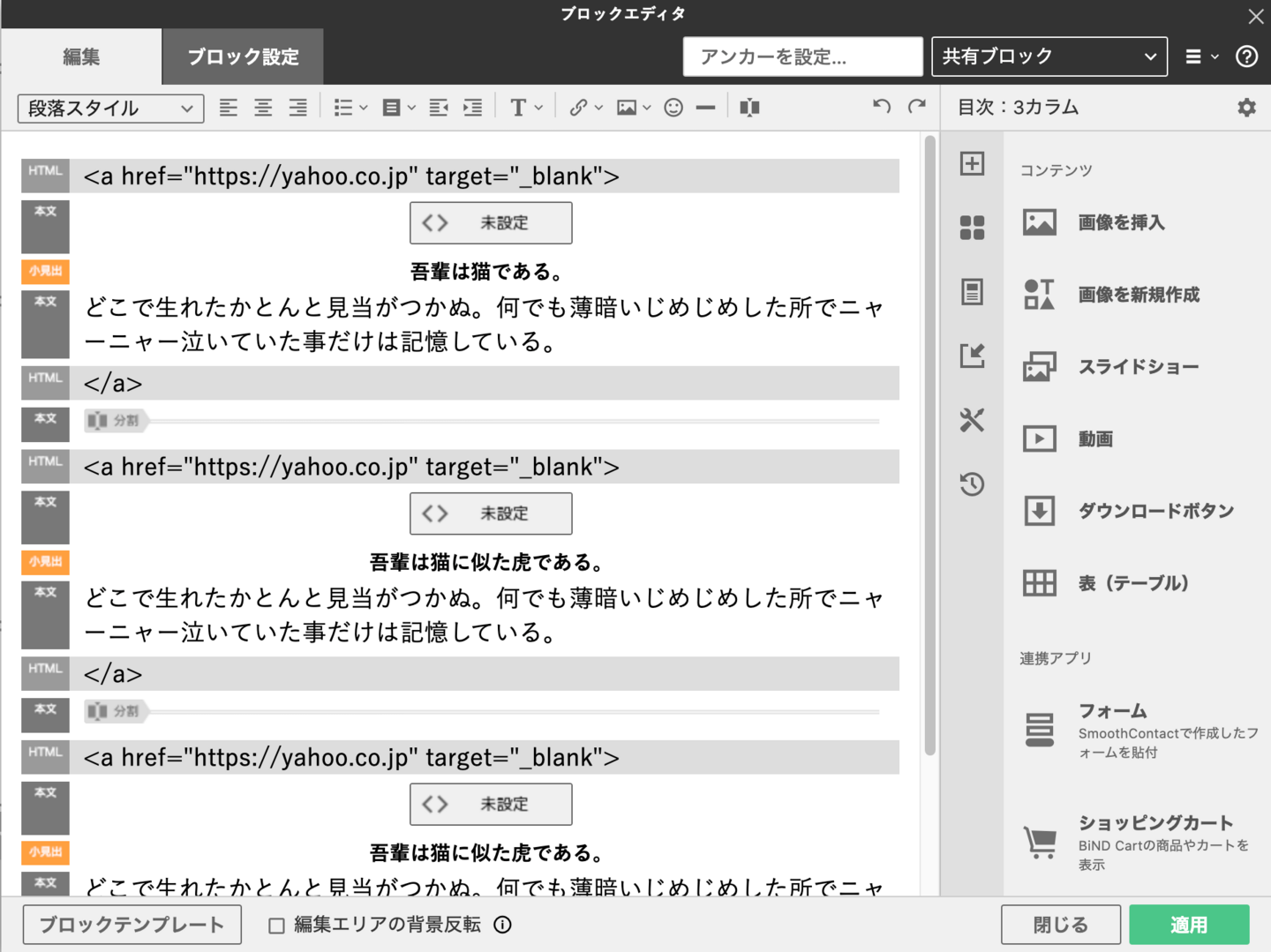Click first opening anchor HTML line
The height and width of the screenshot is (952, 1271).
pos(485,176)
